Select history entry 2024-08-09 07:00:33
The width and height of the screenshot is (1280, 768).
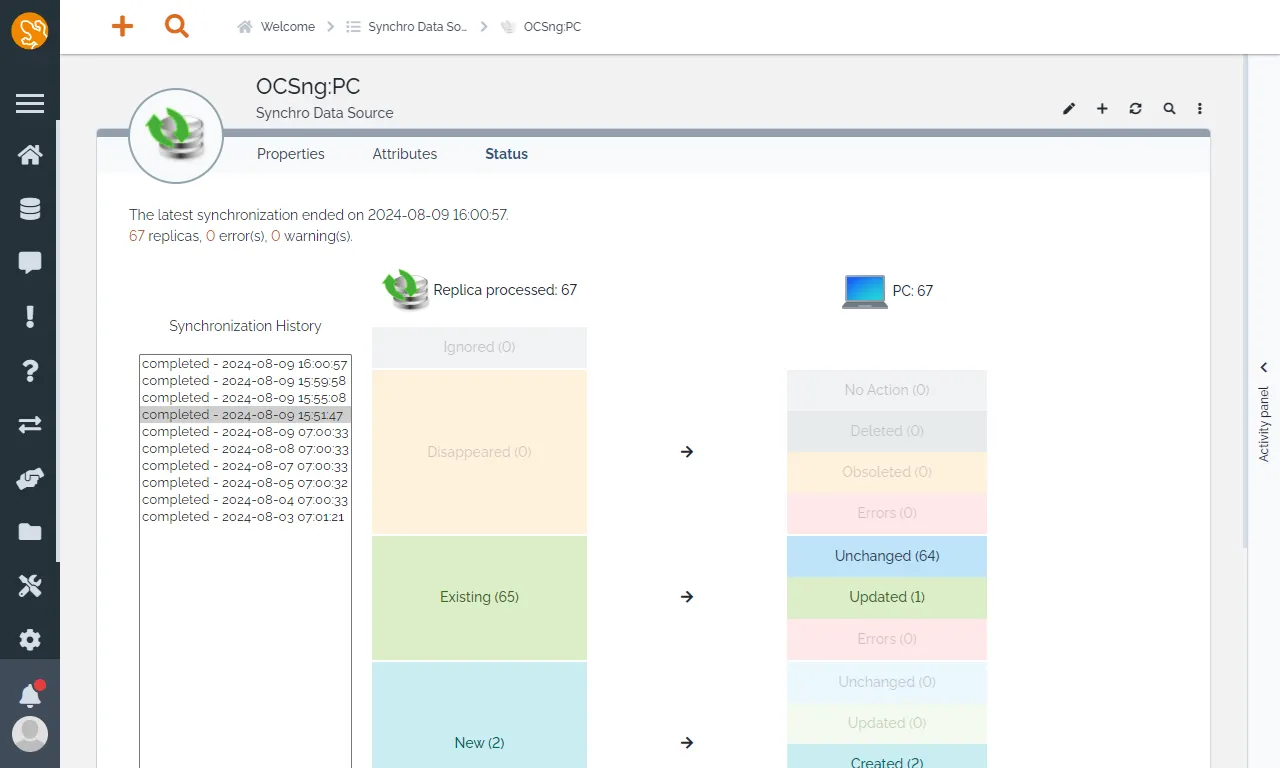click(x=245, y=432)
